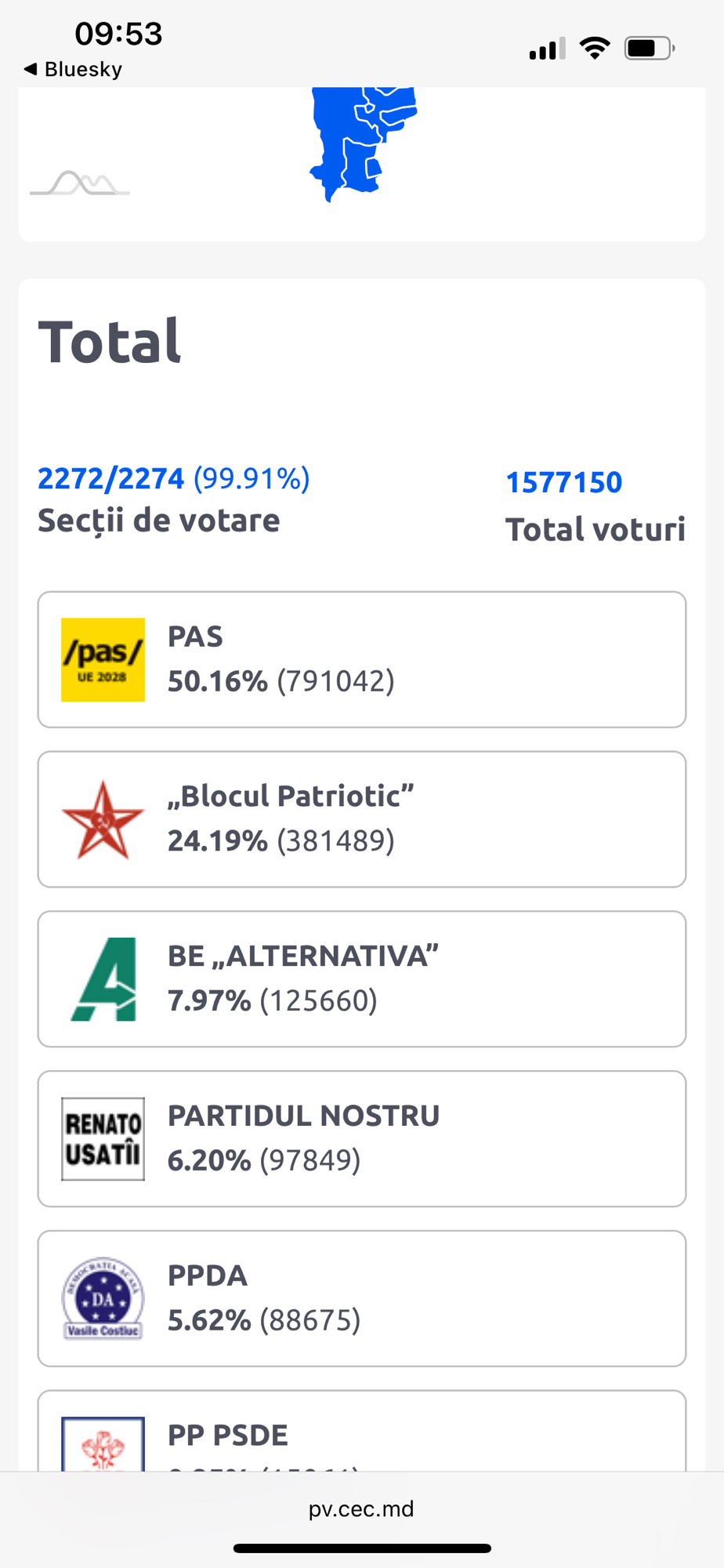Tap the Blocul Patriotic red star logo
The image size is (724, 1568).
(x=103, y=819)
